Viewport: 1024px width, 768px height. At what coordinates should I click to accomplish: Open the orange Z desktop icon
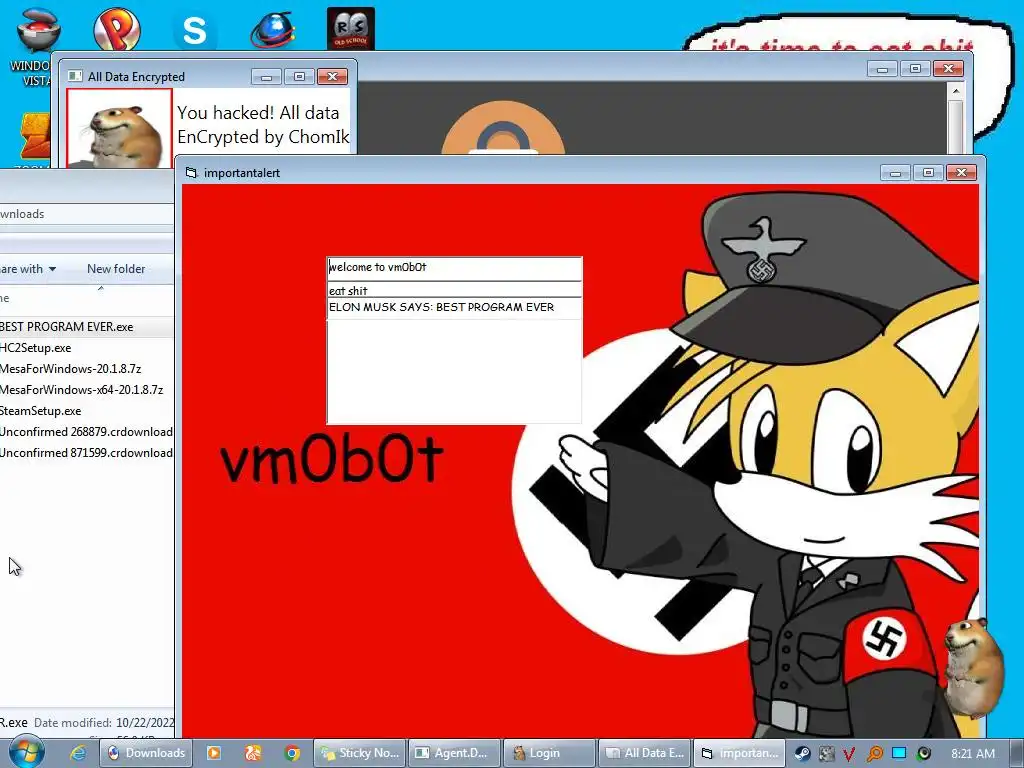click(x=35, y=136)
